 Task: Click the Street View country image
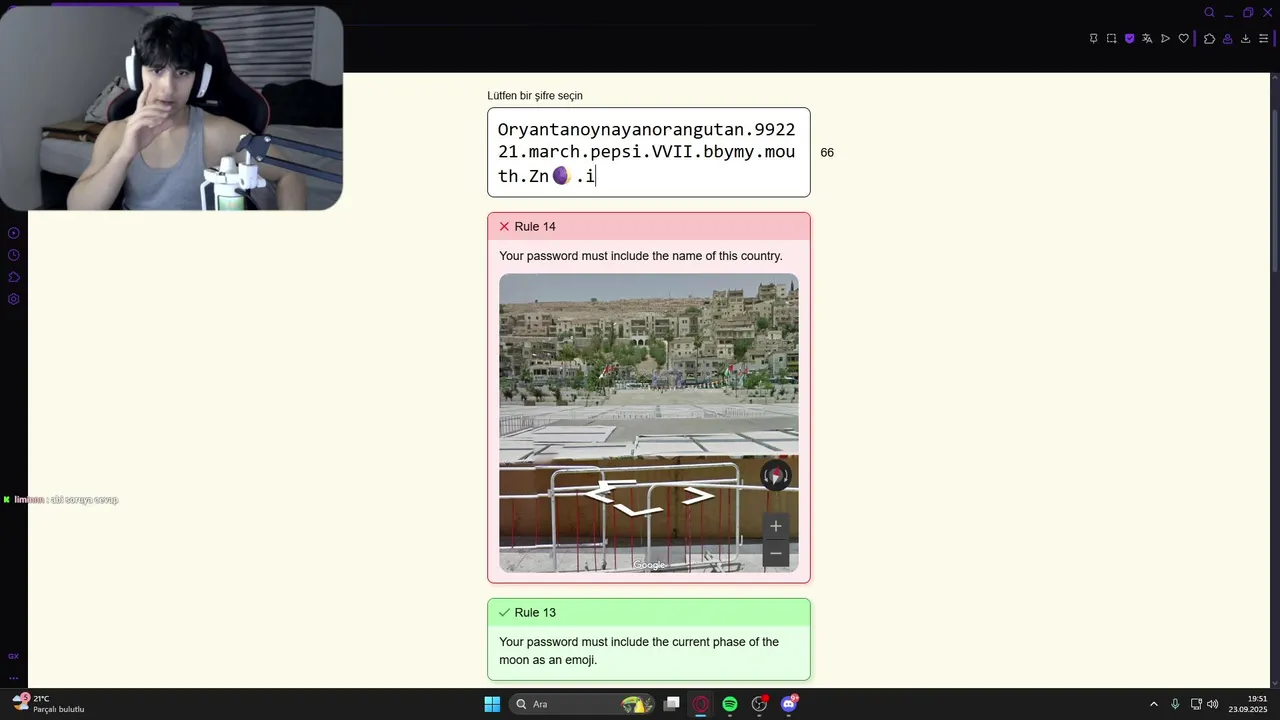(649, 423)
